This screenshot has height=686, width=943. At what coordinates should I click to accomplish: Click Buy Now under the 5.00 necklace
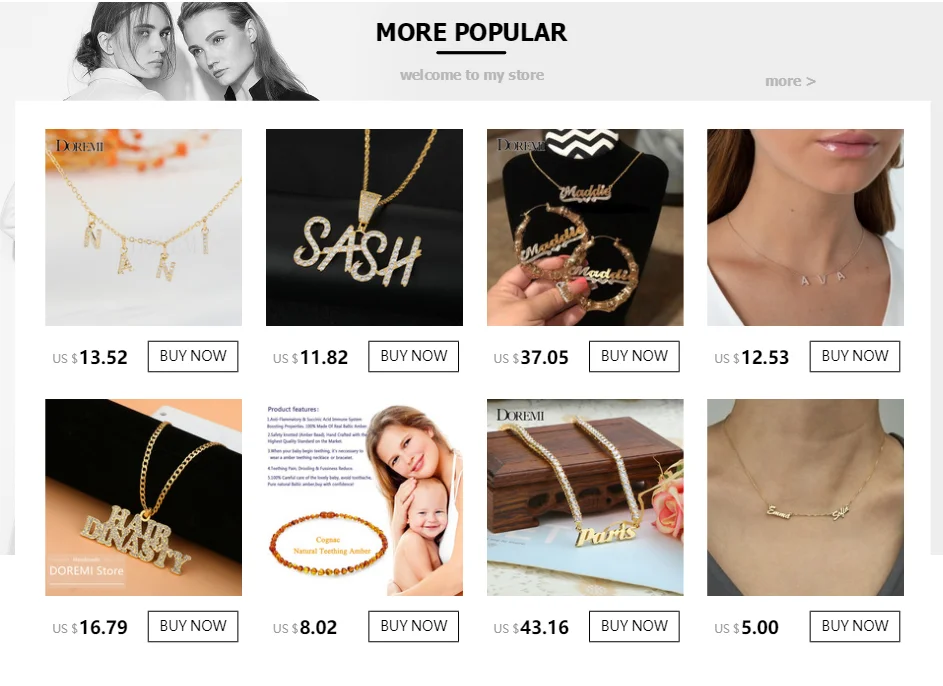(855, 626)
